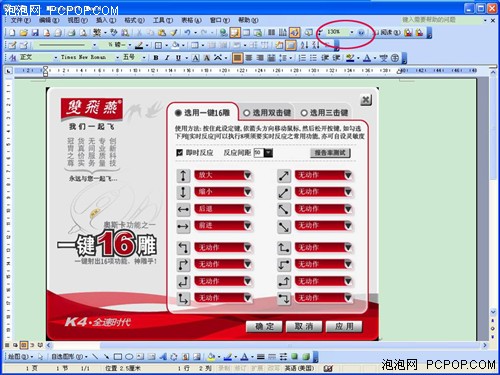Click the bulleted list icon
The image size is (500, 375).
coord(313,58)
